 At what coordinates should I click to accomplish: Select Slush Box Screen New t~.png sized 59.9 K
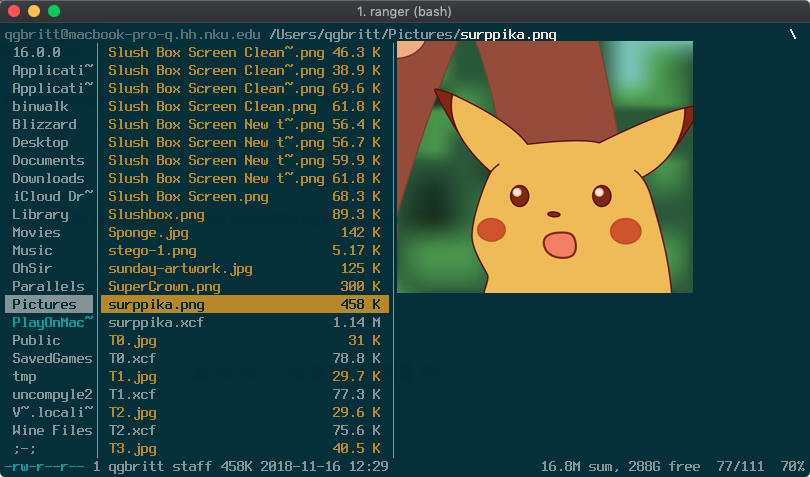(x=244, y=160)
